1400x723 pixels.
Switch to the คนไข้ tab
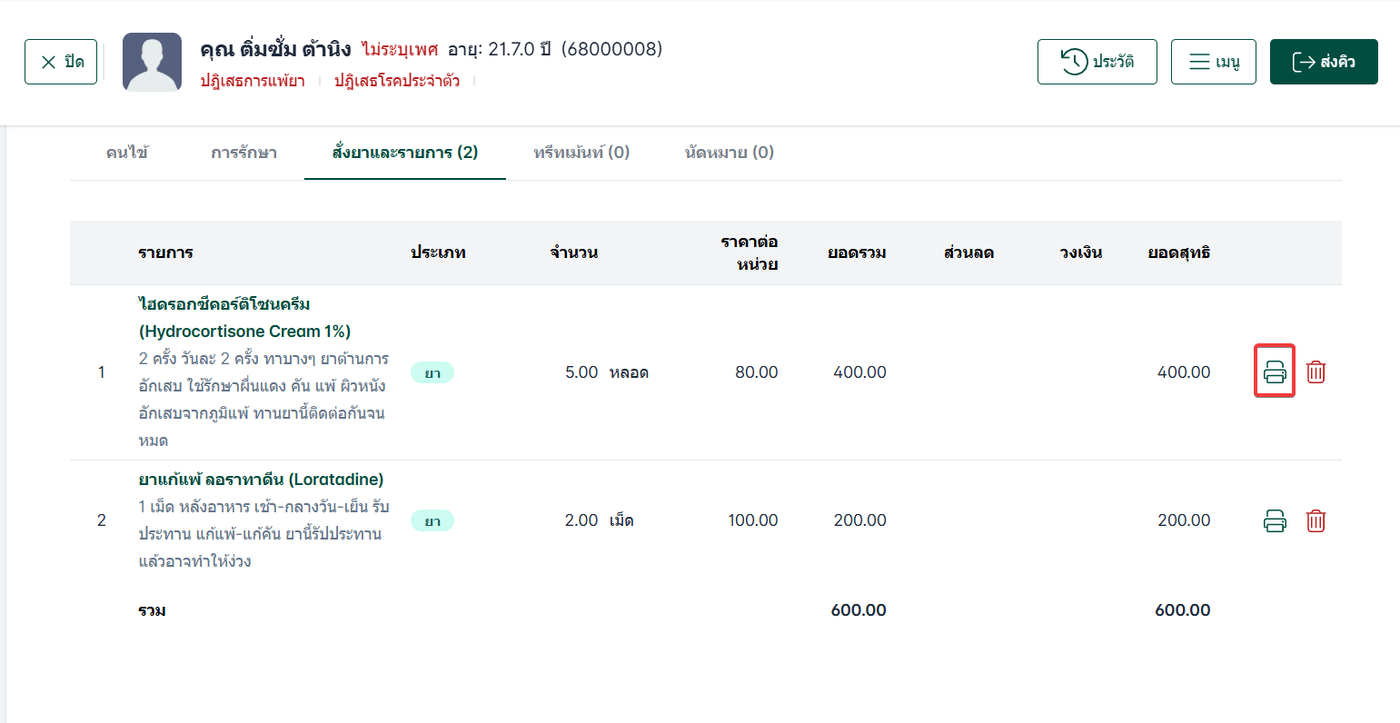(x=127, y=153)
